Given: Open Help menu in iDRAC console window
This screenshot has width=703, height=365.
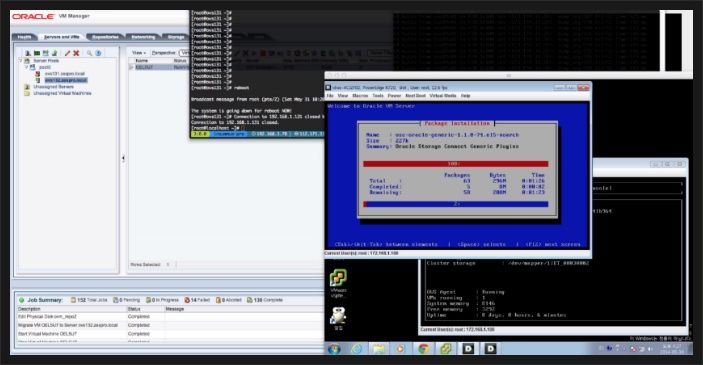Looking at the screenshot, I should pos(465,96).
